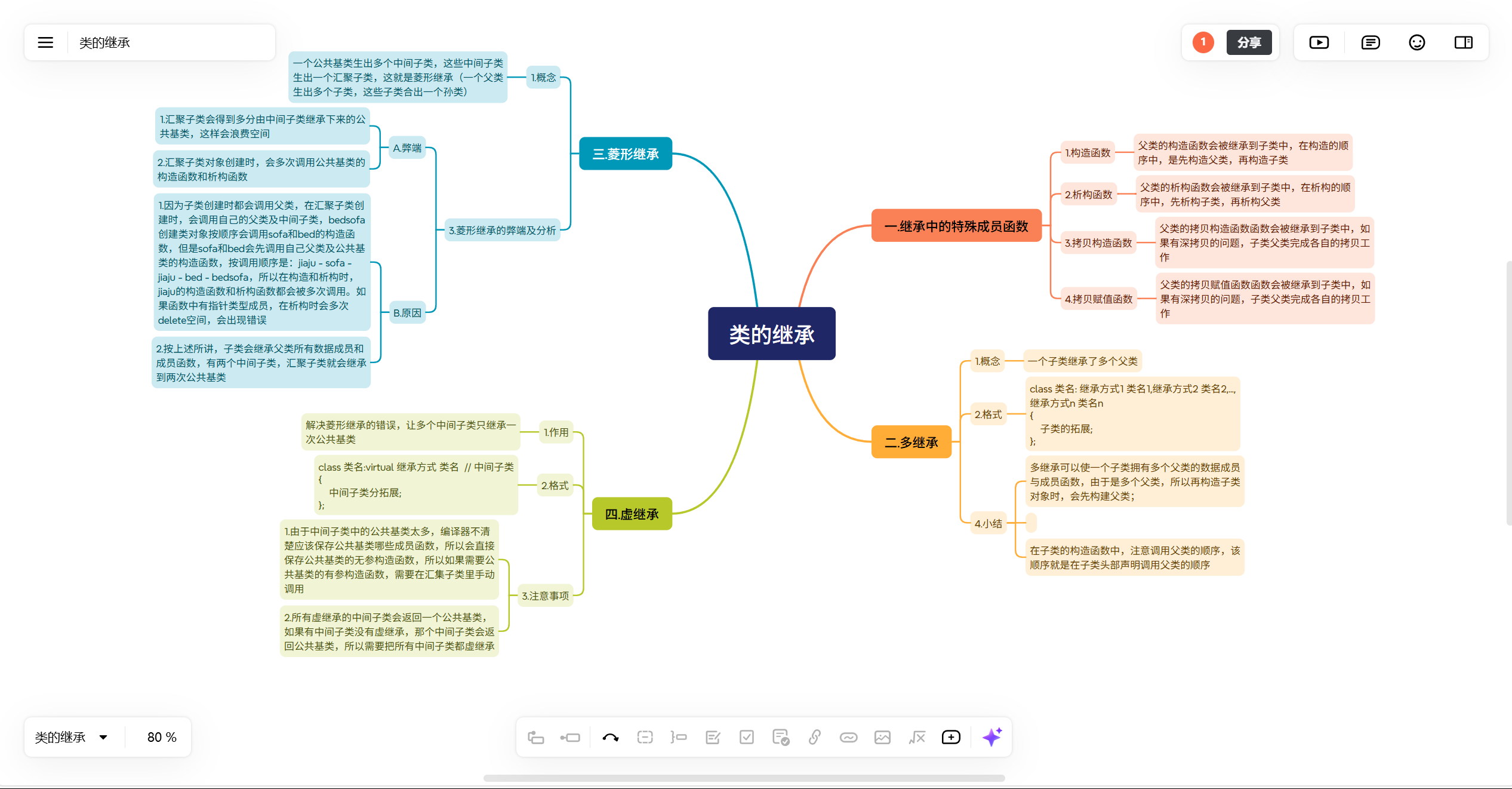Select node starting 1.汇聚子类会得到多分
1512x789 pixels.
(262, 126)
